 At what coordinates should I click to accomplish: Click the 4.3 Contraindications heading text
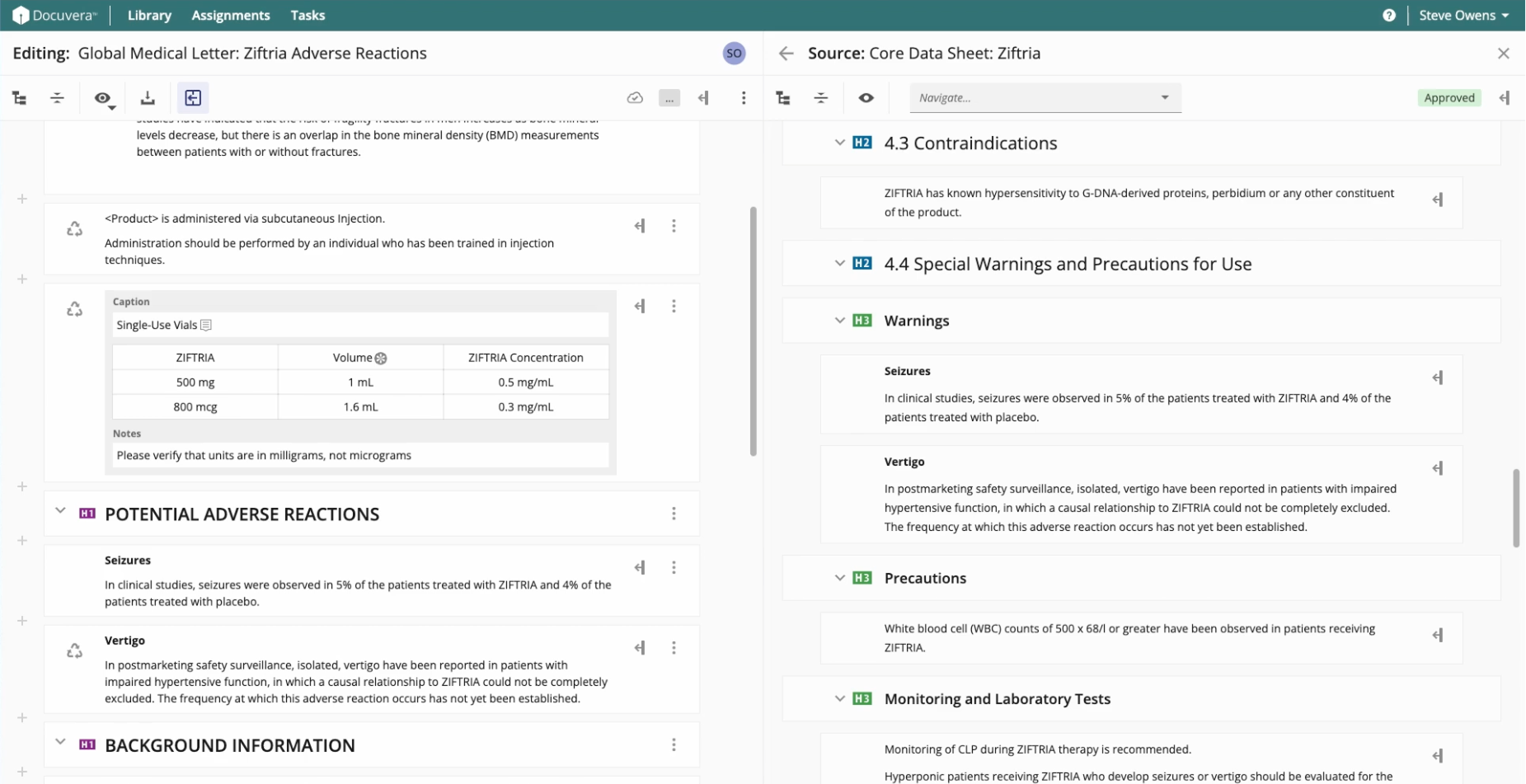970,143
